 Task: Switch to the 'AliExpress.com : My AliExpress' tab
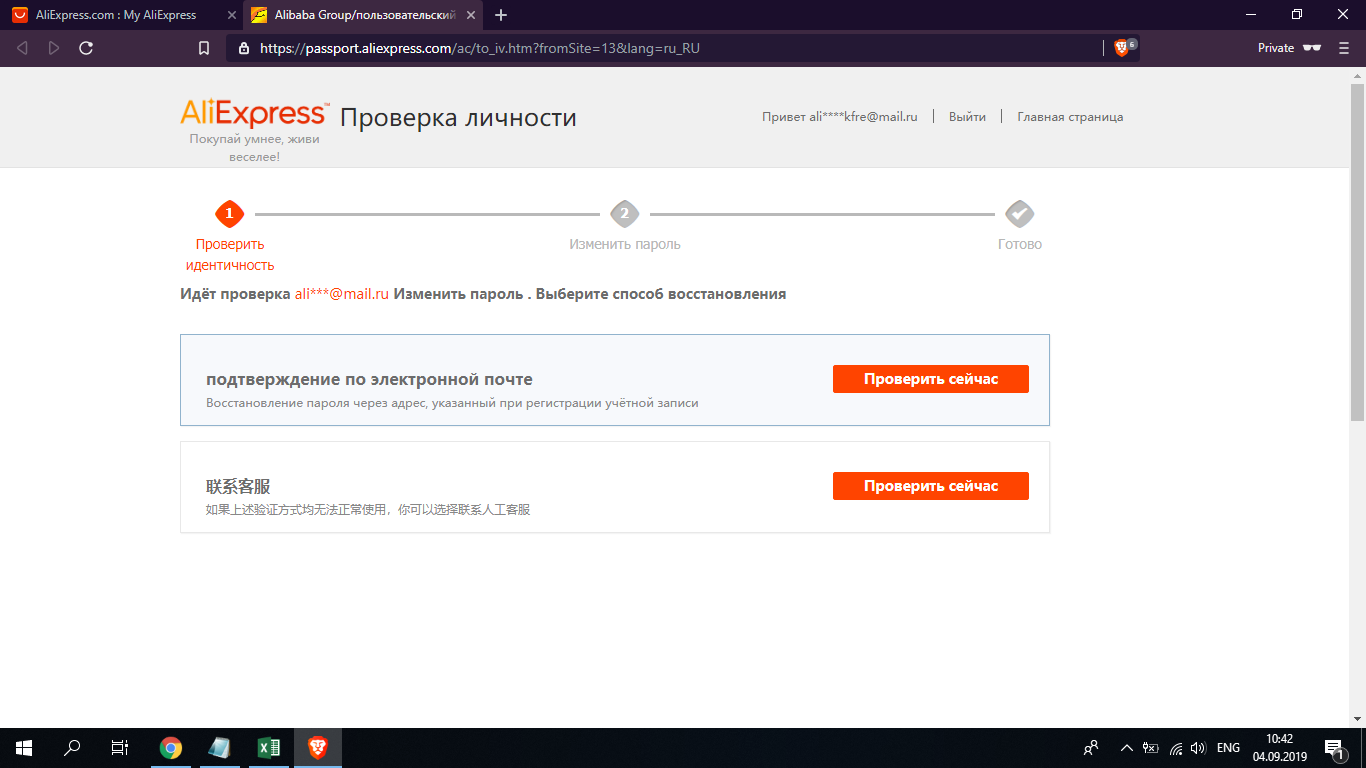point(123,15)
